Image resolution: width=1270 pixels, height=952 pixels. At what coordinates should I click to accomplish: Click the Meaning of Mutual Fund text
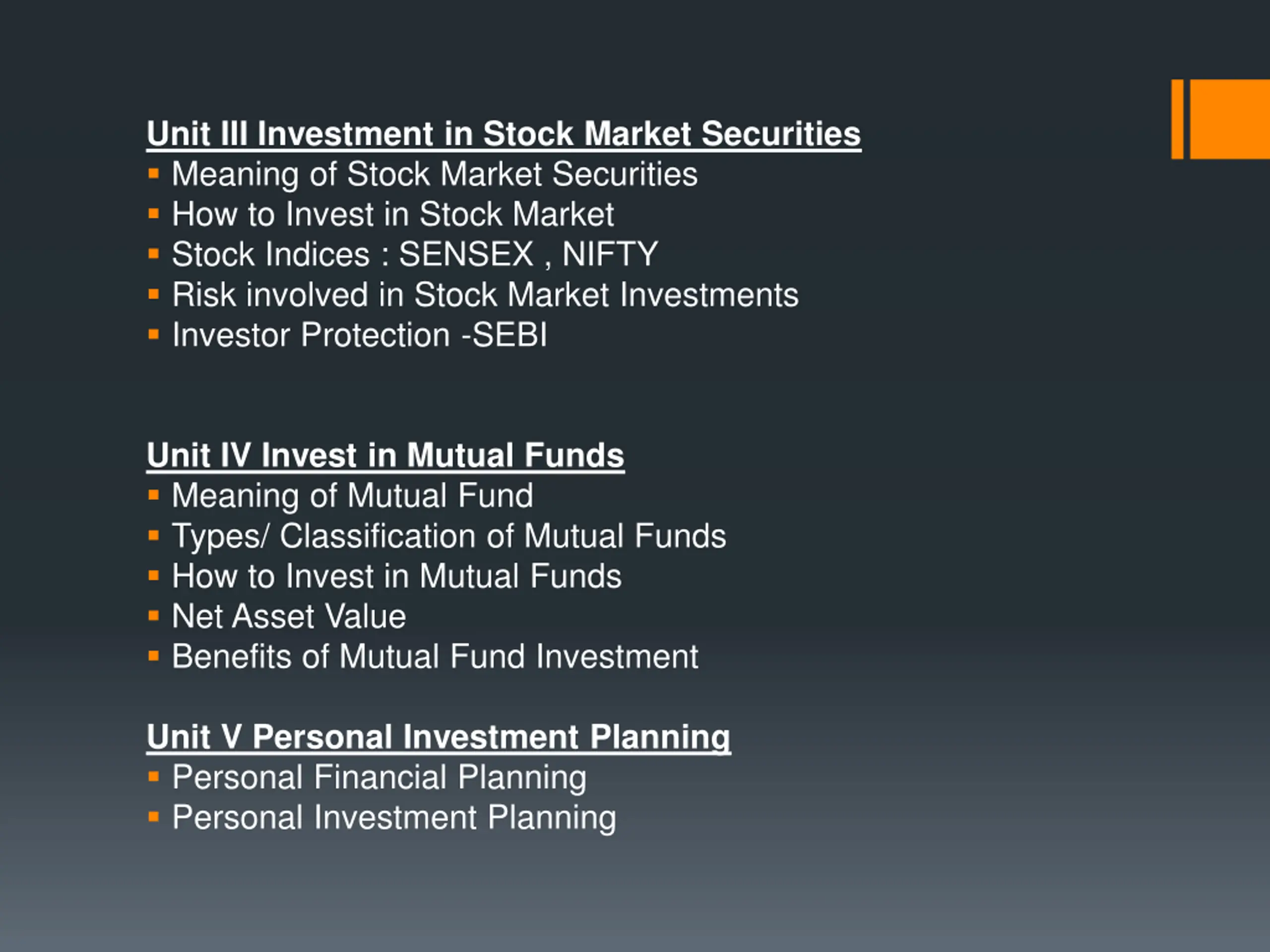click(352, 495)
